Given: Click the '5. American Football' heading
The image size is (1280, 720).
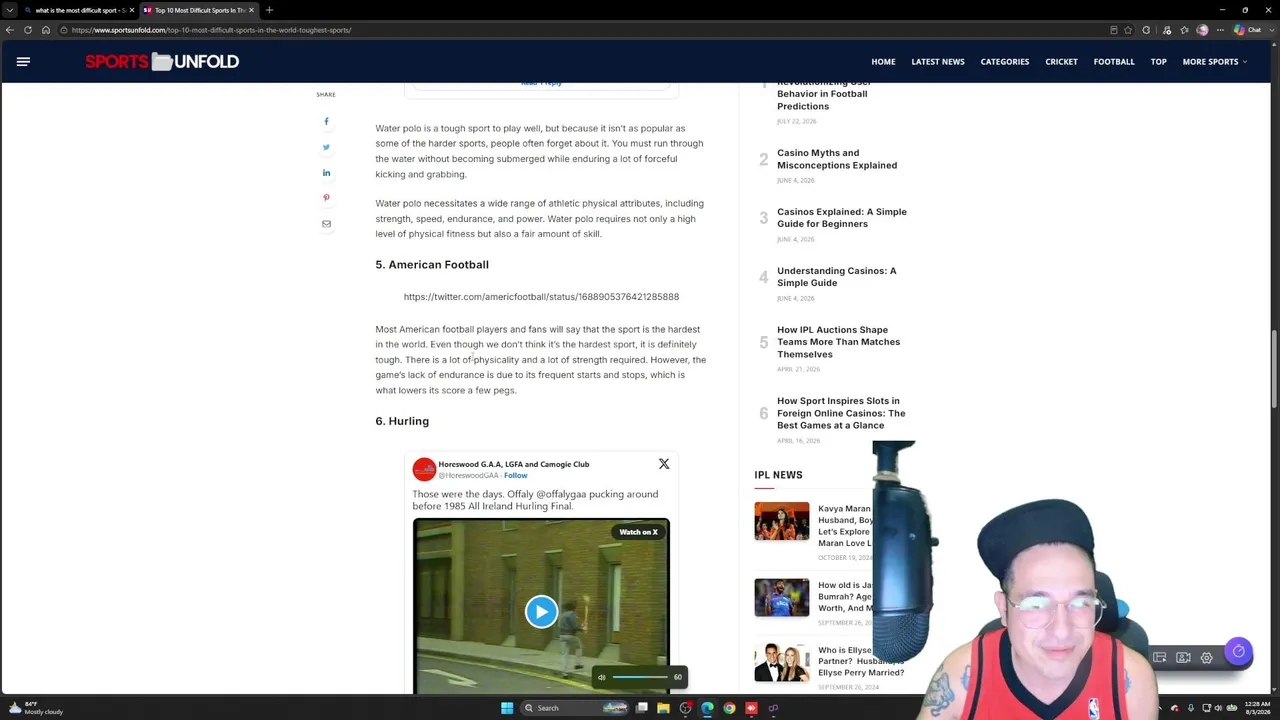Looking at the screenshot, I should point(432,265).
